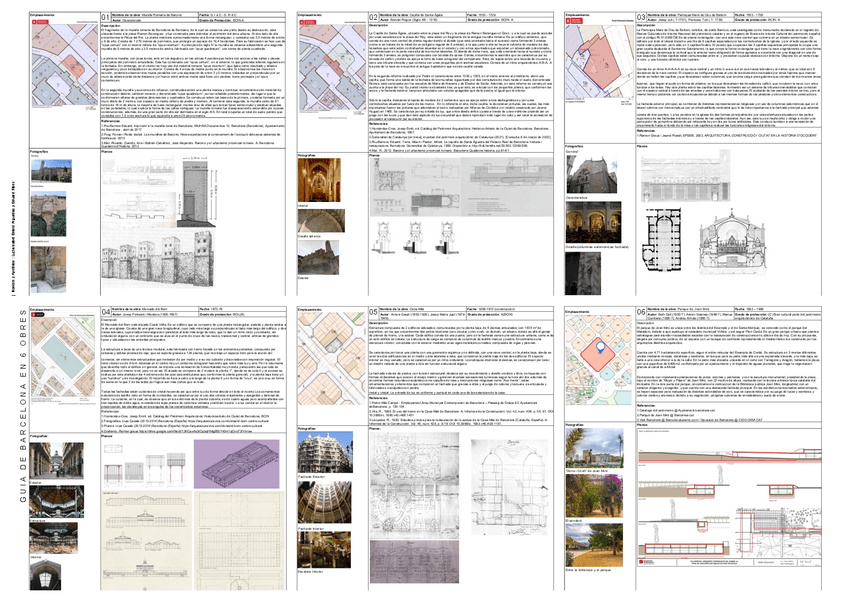The image size is (848, 600).
Task: Open the purple-tinted plan in card 05
Action: coord(414,561)
